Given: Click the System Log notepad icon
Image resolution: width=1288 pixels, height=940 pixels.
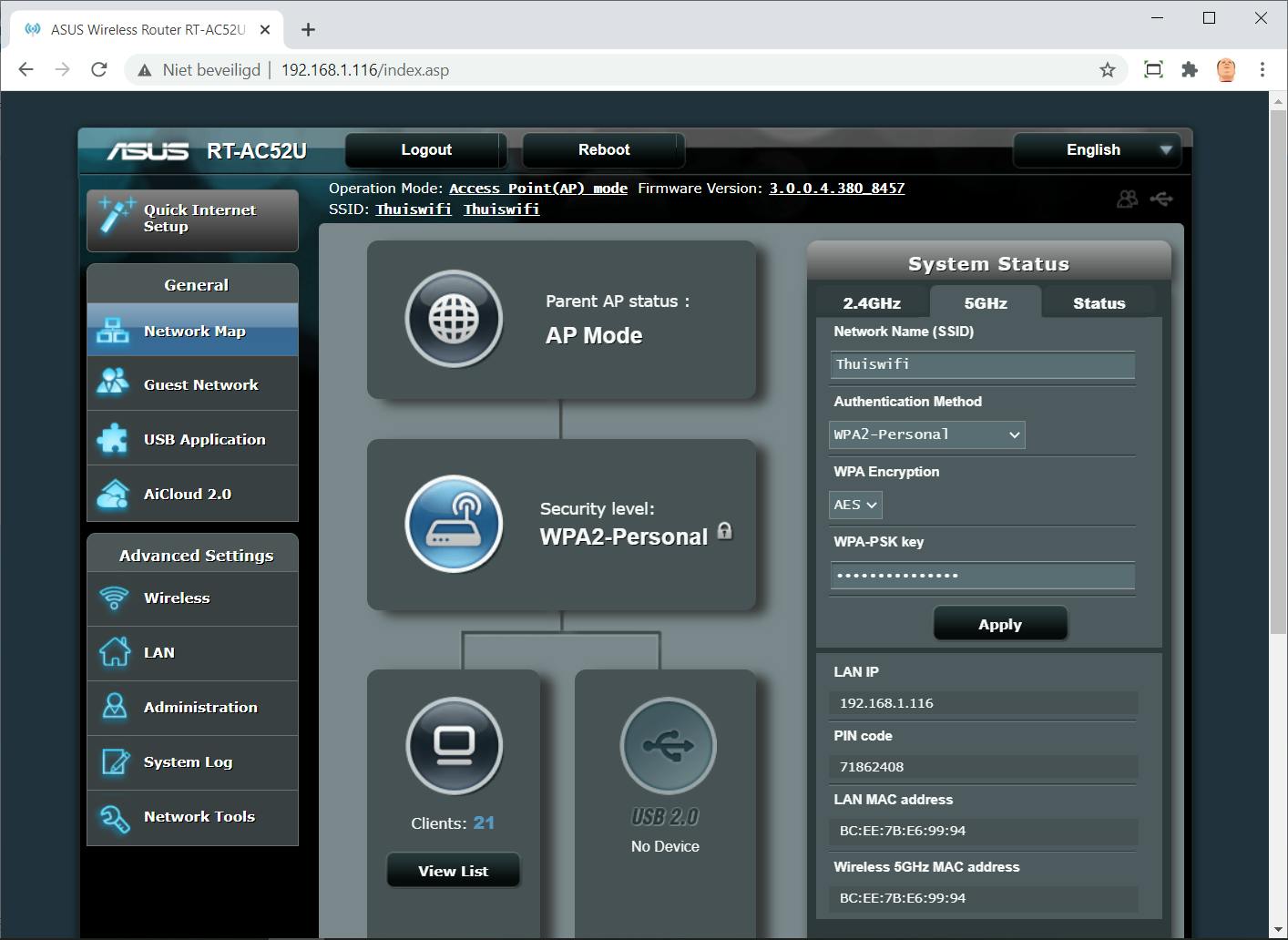Looking at the screenshot, I should point(114,761).
